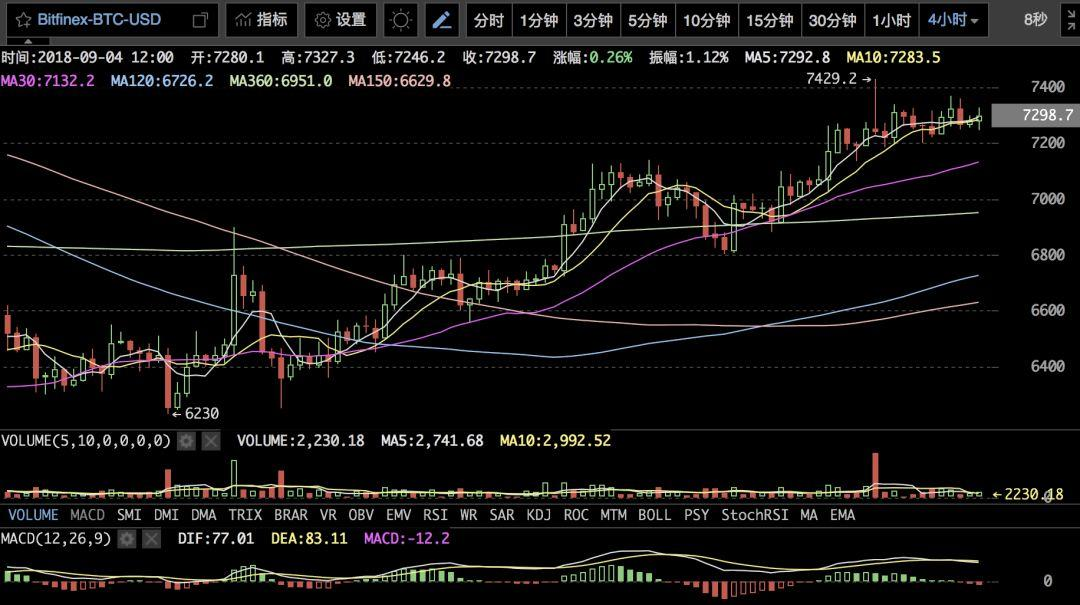Open VOLUME indicator settings gear

pyautogui.click(x=186, y=440)
